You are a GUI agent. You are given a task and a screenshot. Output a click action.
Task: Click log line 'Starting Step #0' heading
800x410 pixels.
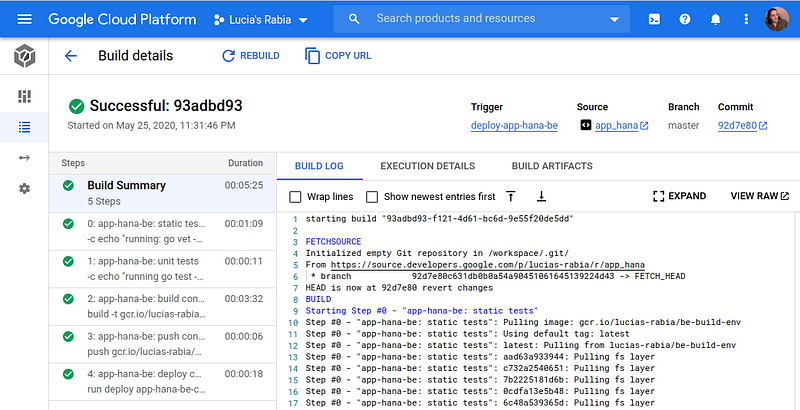pyautogui.click(x=422, y=311)
